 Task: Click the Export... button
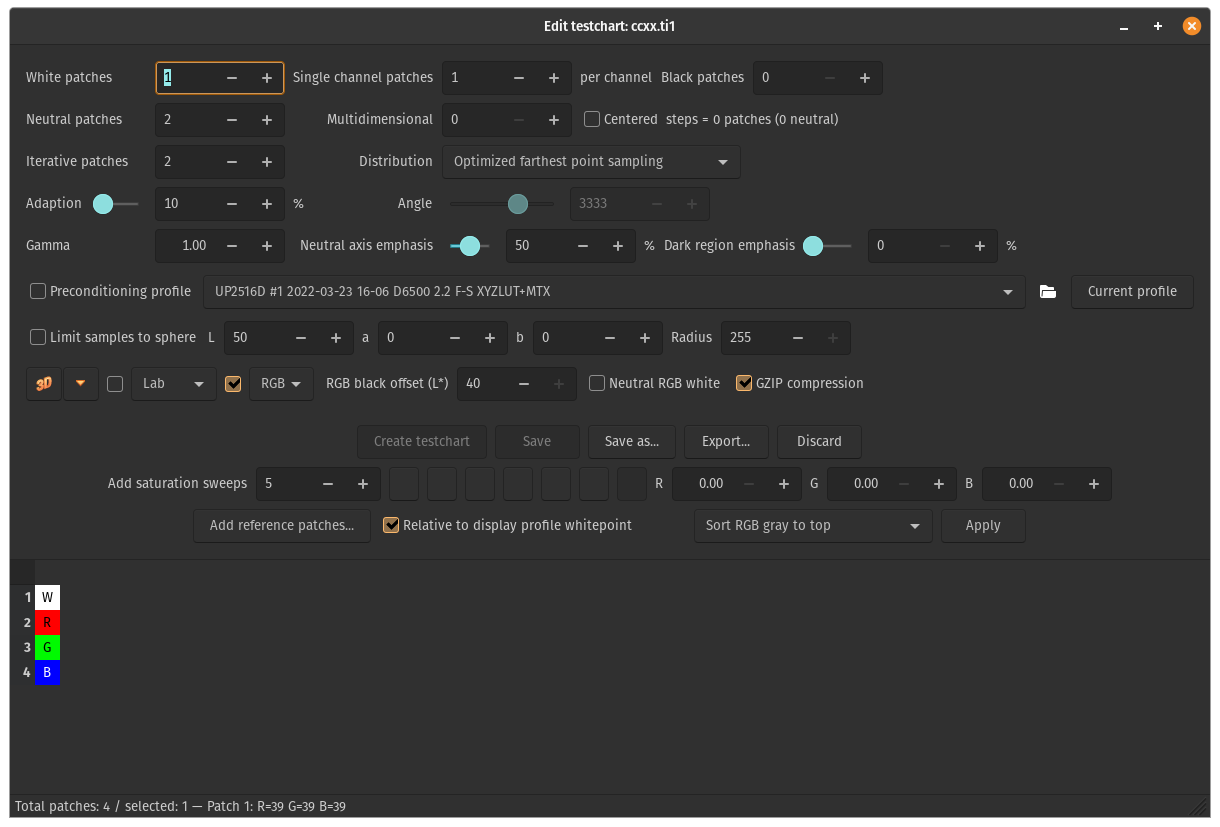[726, 441]
